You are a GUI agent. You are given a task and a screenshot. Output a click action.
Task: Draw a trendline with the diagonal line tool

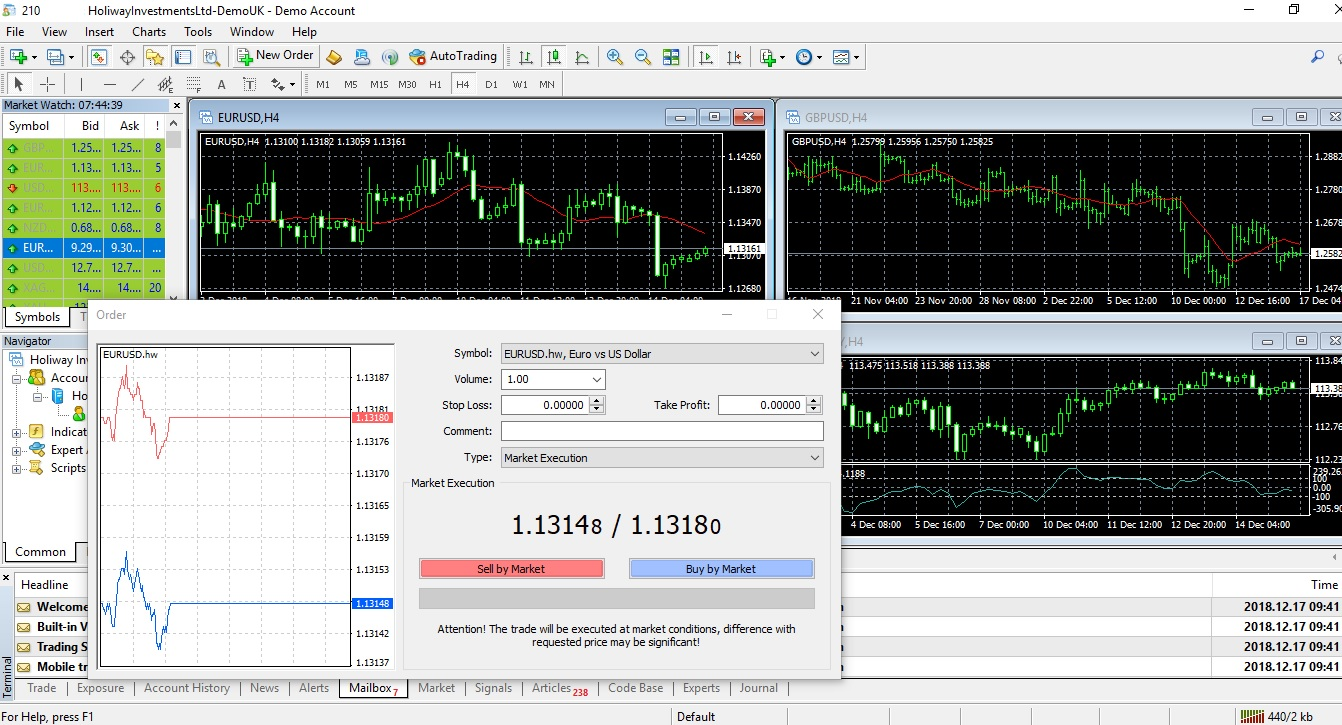pos(138,85)
